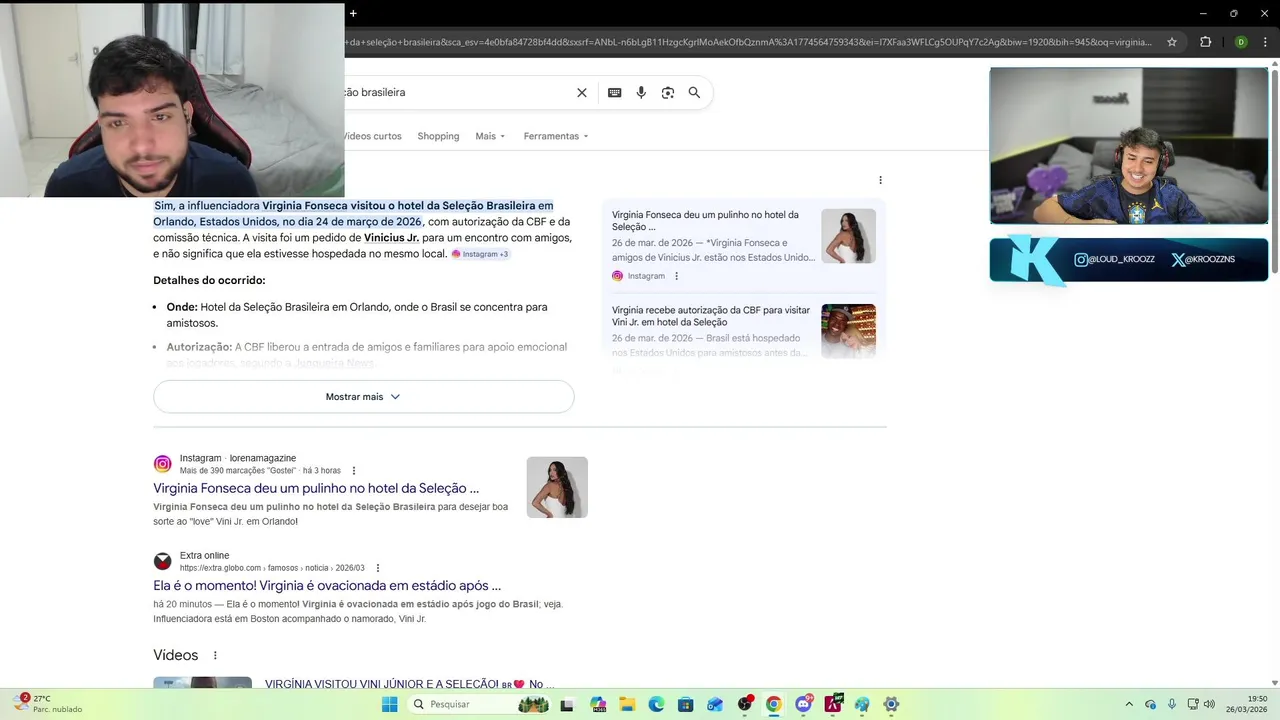Expand the Mais search filter dropdown
This screenshot has height=720, width=1280.
pos(490,136)
